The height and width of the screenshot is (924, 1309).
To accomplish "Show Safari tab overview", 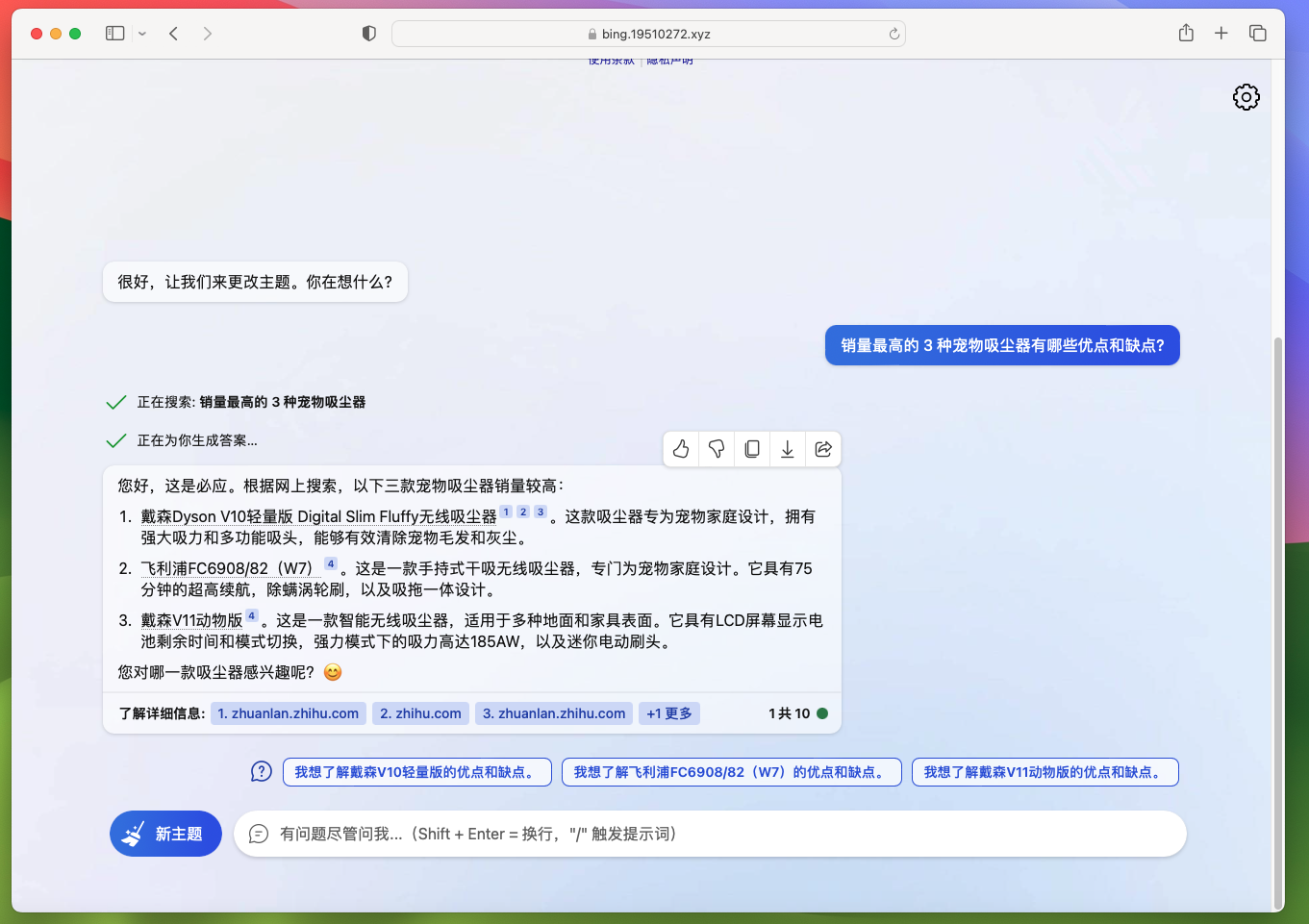I will tap(1257, 33).
